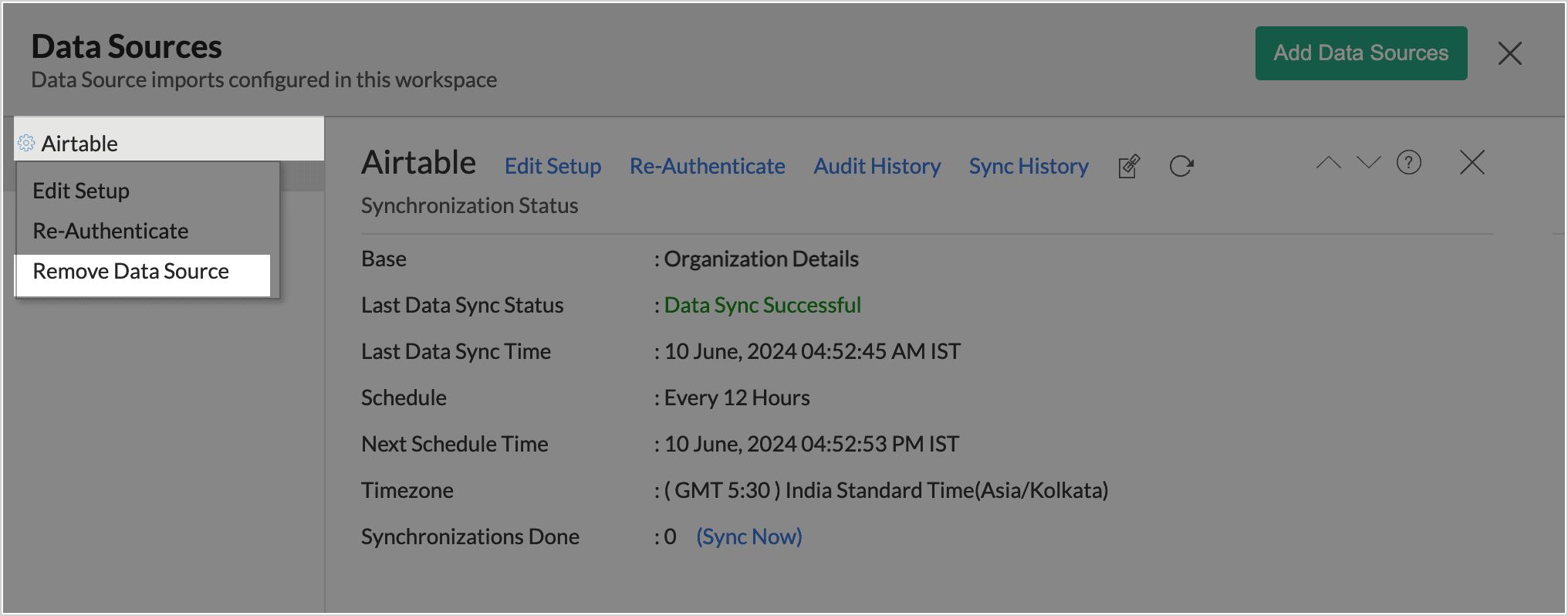Click the edit notepad icon beside Sync History
The image size is (1568, 616).
click(1129, 166)
